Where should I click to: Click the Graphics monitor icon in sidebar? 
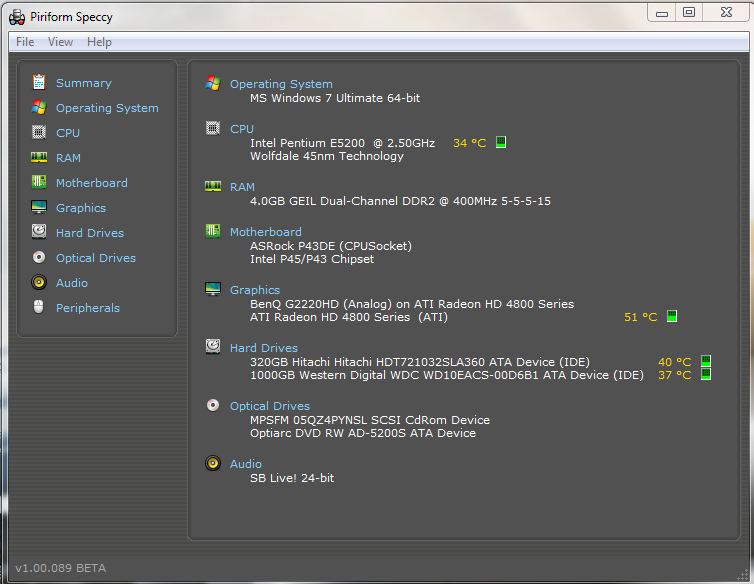point(39,207)
